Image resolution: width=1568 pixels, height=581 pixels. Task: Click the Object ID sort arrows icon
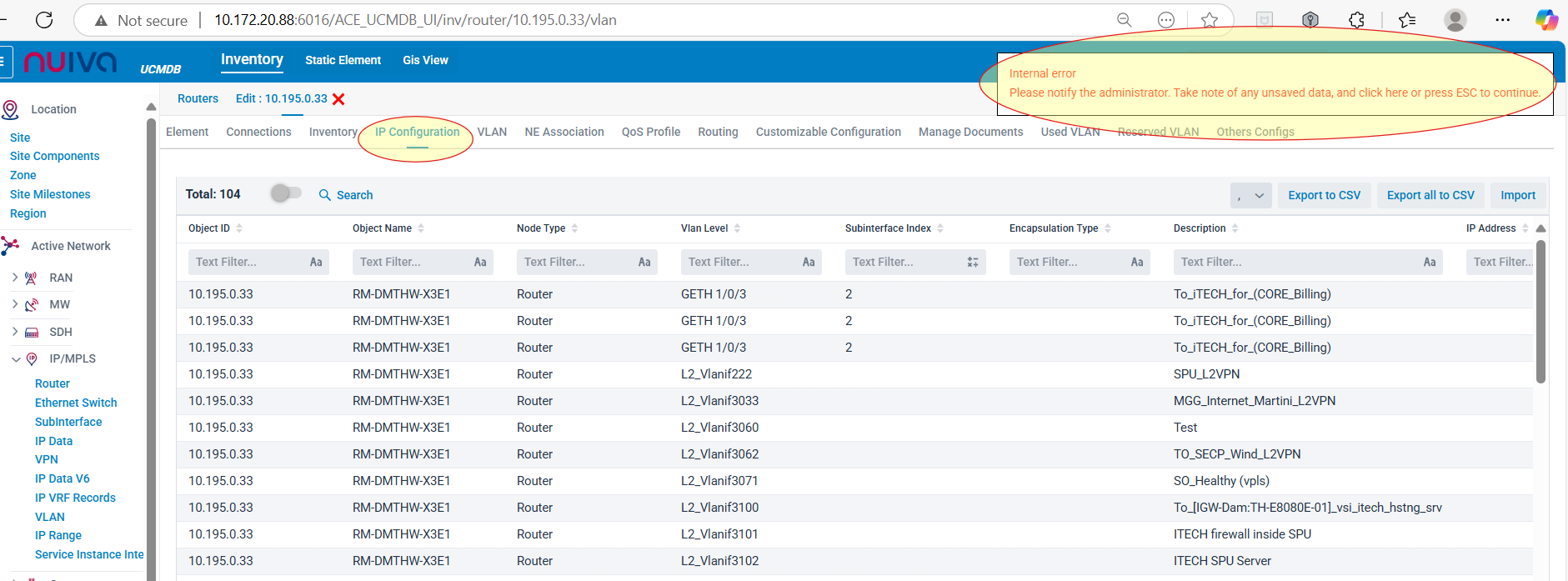239,228
